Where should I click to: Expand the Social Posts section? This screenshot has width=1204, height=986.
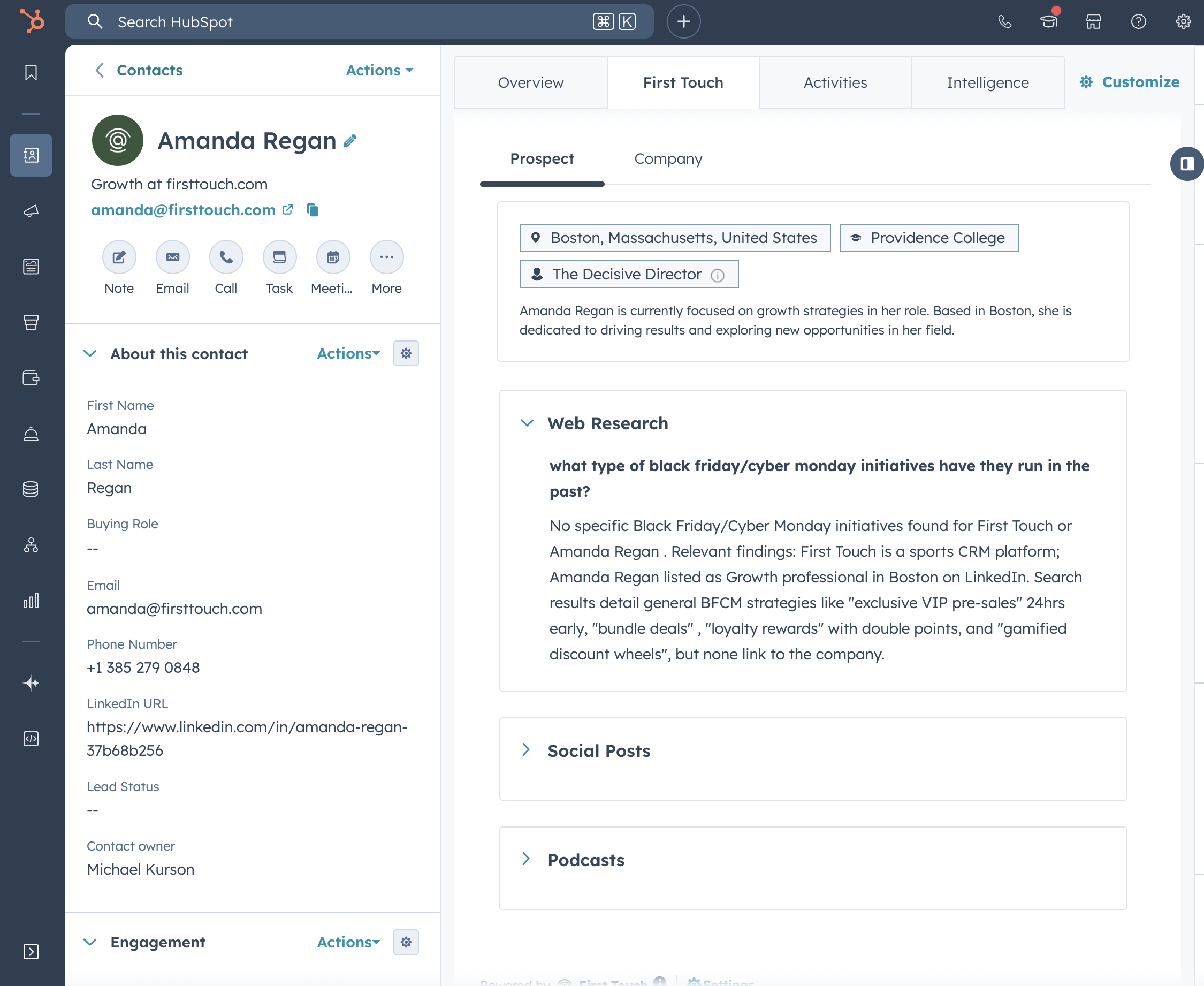click(527, 750)
